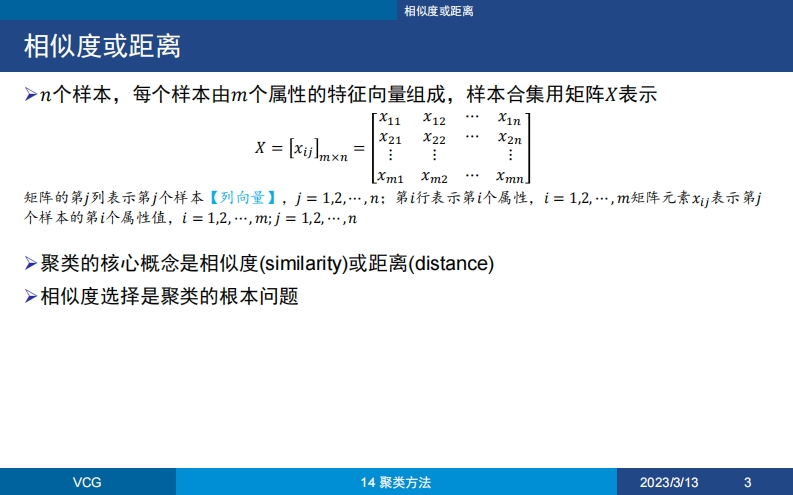Click matrix element xm1 in bottom-left

(390, 177)
